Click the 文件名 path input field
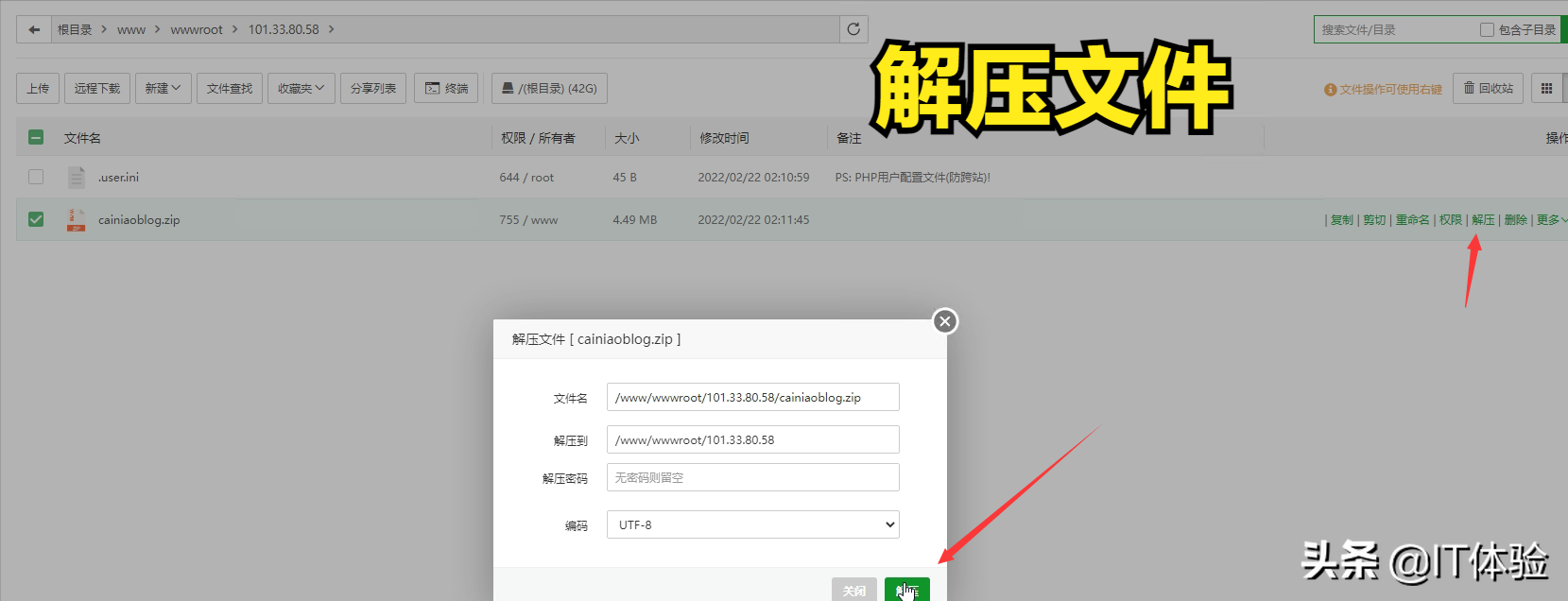1568x601 pixels. point(752,397)
